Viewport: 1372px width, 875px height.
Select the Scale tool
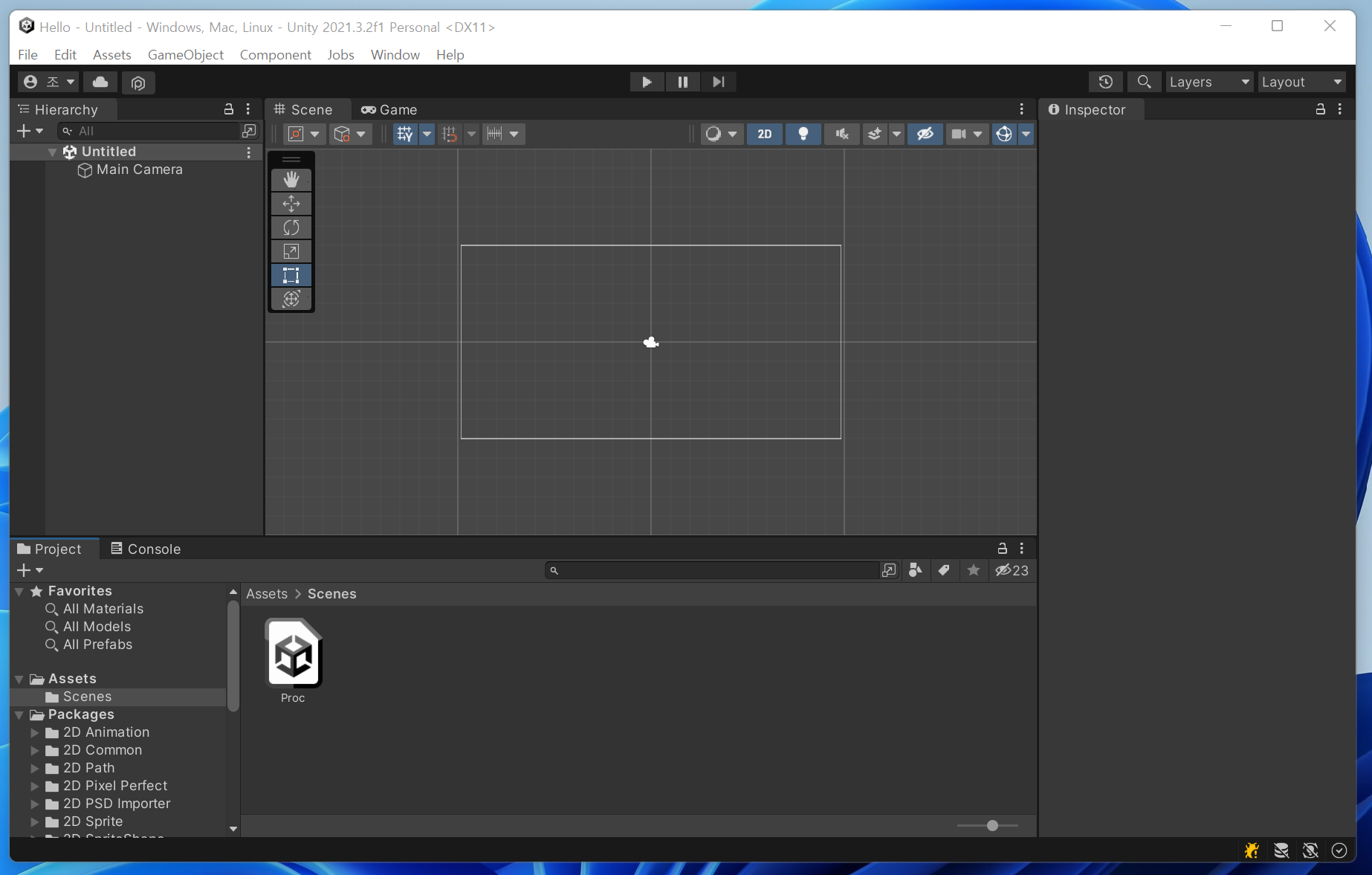click(291, 251)
